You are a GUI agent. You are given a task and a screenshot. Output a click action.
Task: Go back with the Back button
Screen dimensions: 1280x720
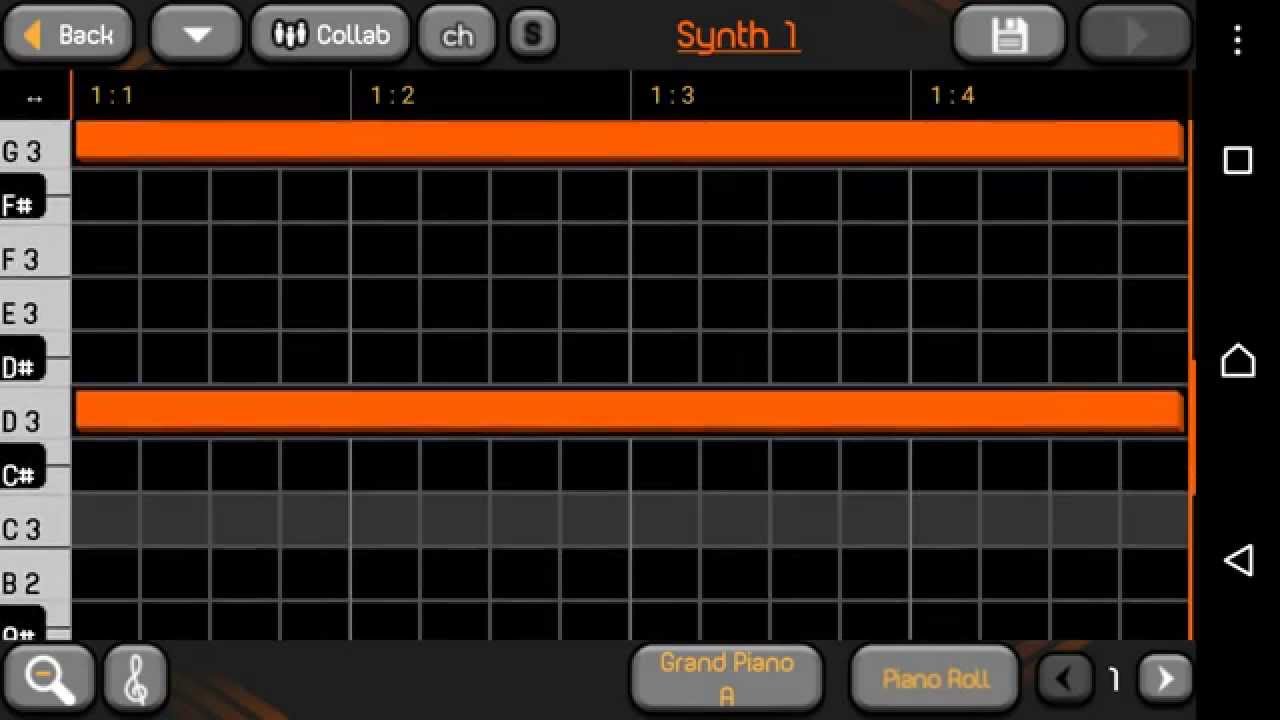pos(68,35)
